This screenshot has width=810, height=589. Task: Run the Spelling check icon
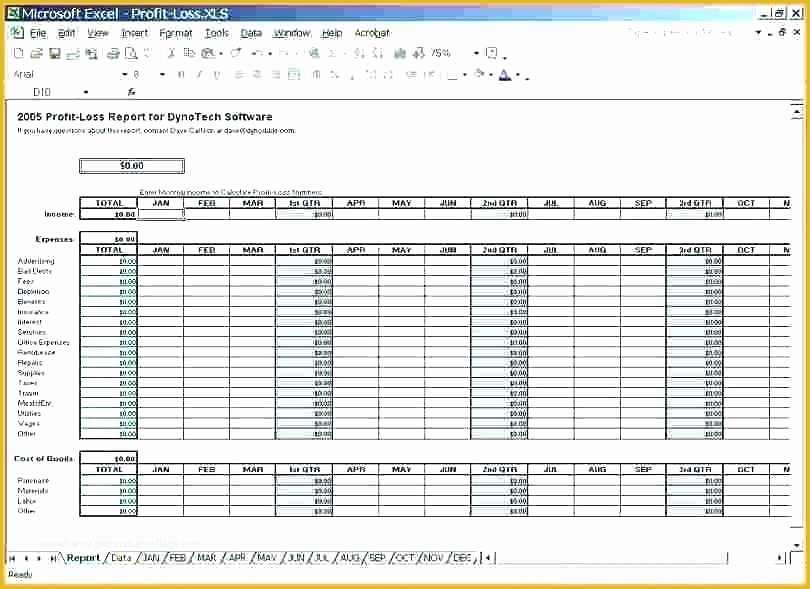pyautogui.click(x=148, y=53)
